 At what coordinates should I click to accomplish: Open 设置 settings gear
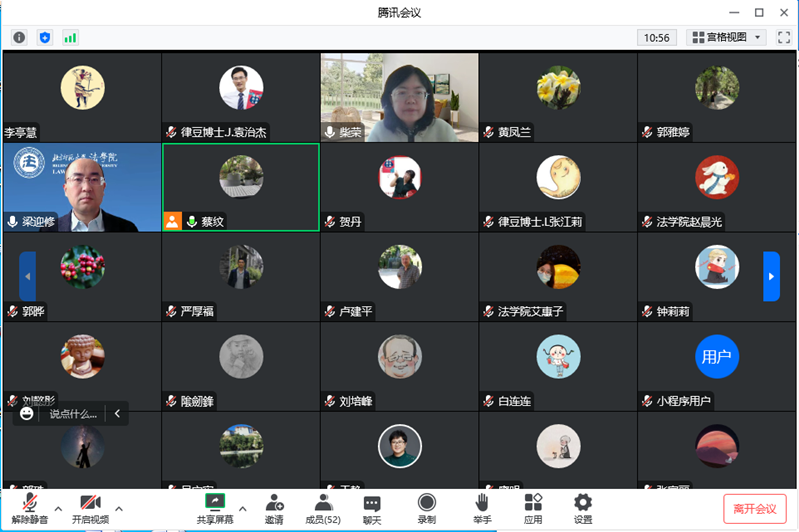tap(583, 503)
